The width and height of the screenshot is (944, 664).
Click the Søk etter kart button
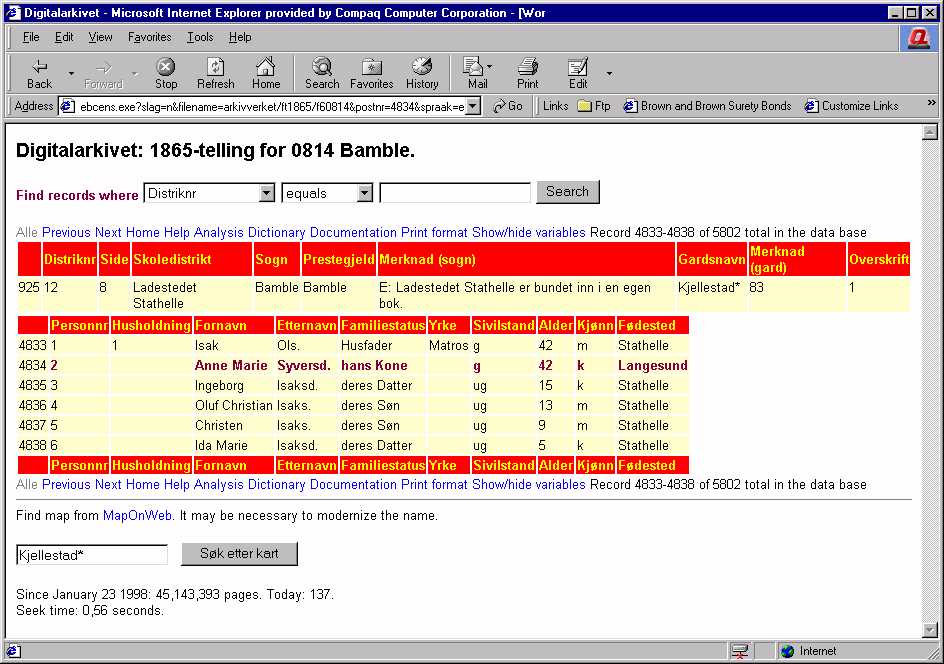click(x=239, y=554)
